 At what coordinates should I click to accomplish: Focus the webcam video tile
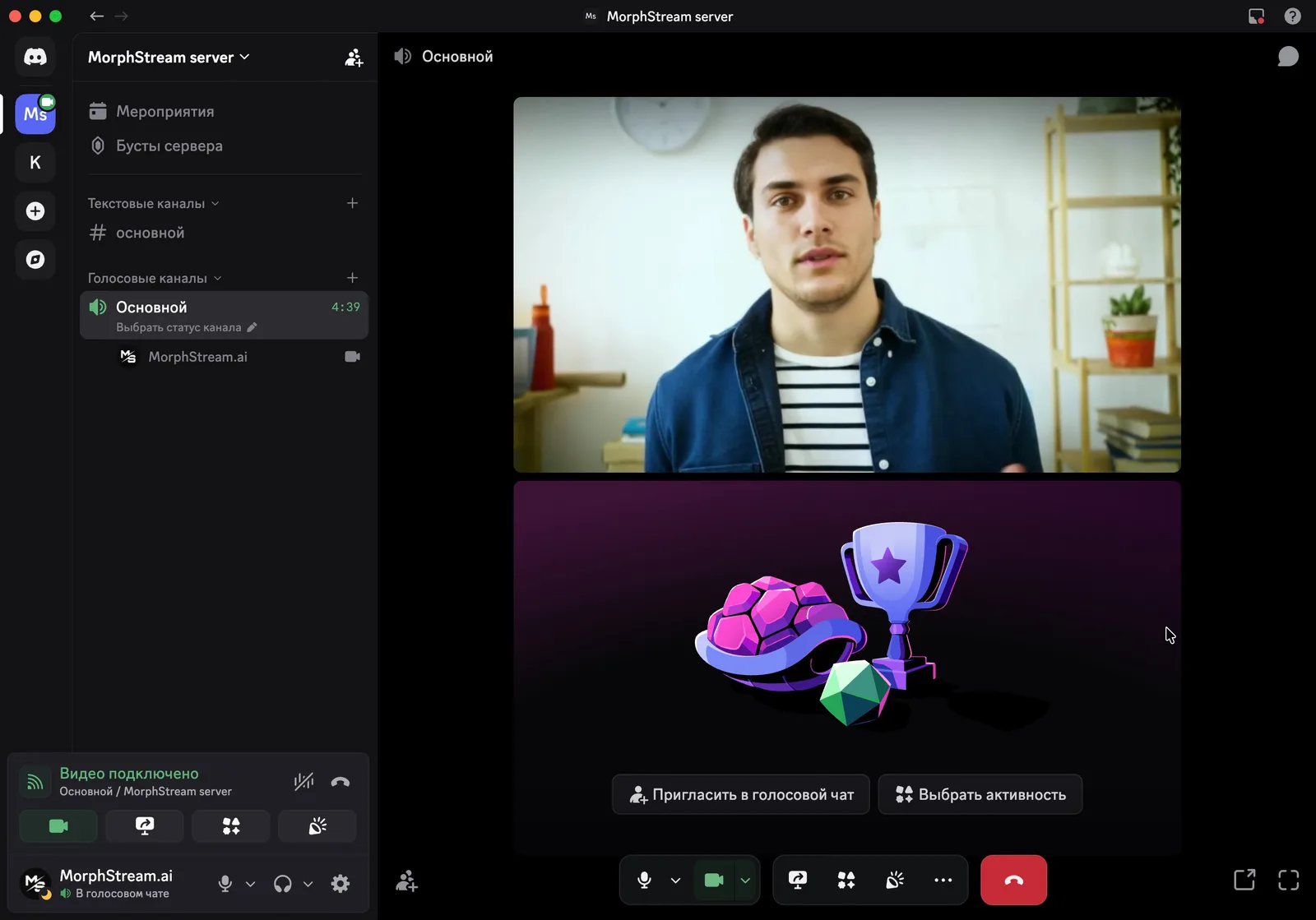coord(847,284)
